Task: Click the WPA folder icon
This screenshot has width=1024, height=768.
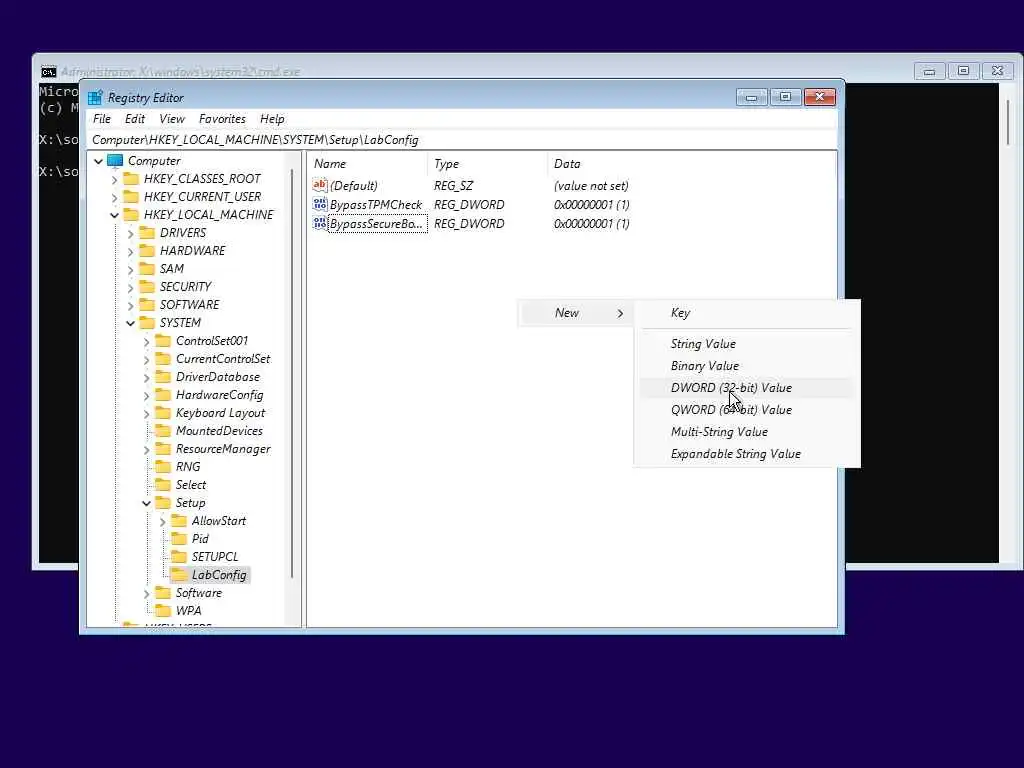Action: point(163,611)
